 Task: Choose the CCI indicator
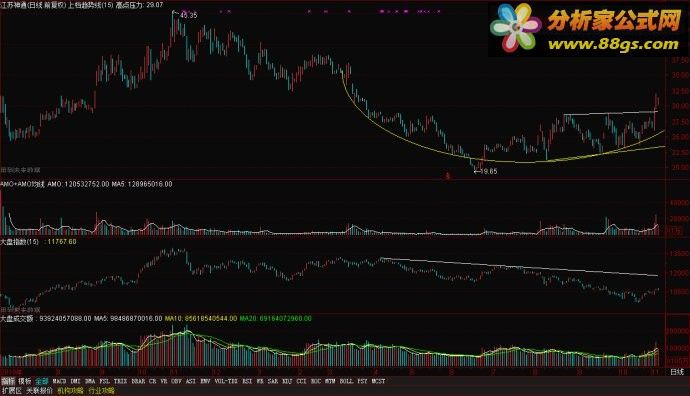[301, 381]
